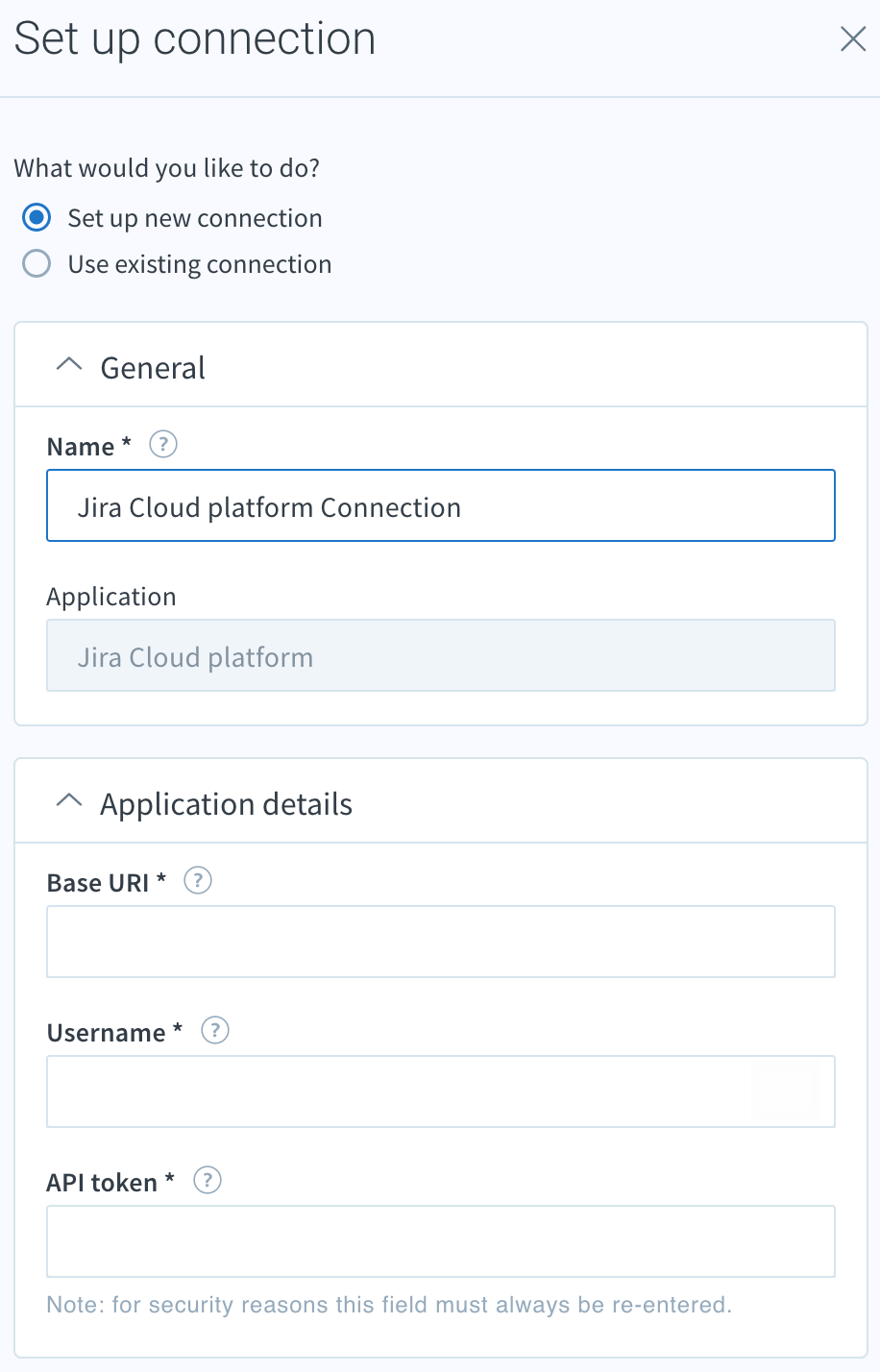Show help tooltip for Username

[x=215, y=1031]
